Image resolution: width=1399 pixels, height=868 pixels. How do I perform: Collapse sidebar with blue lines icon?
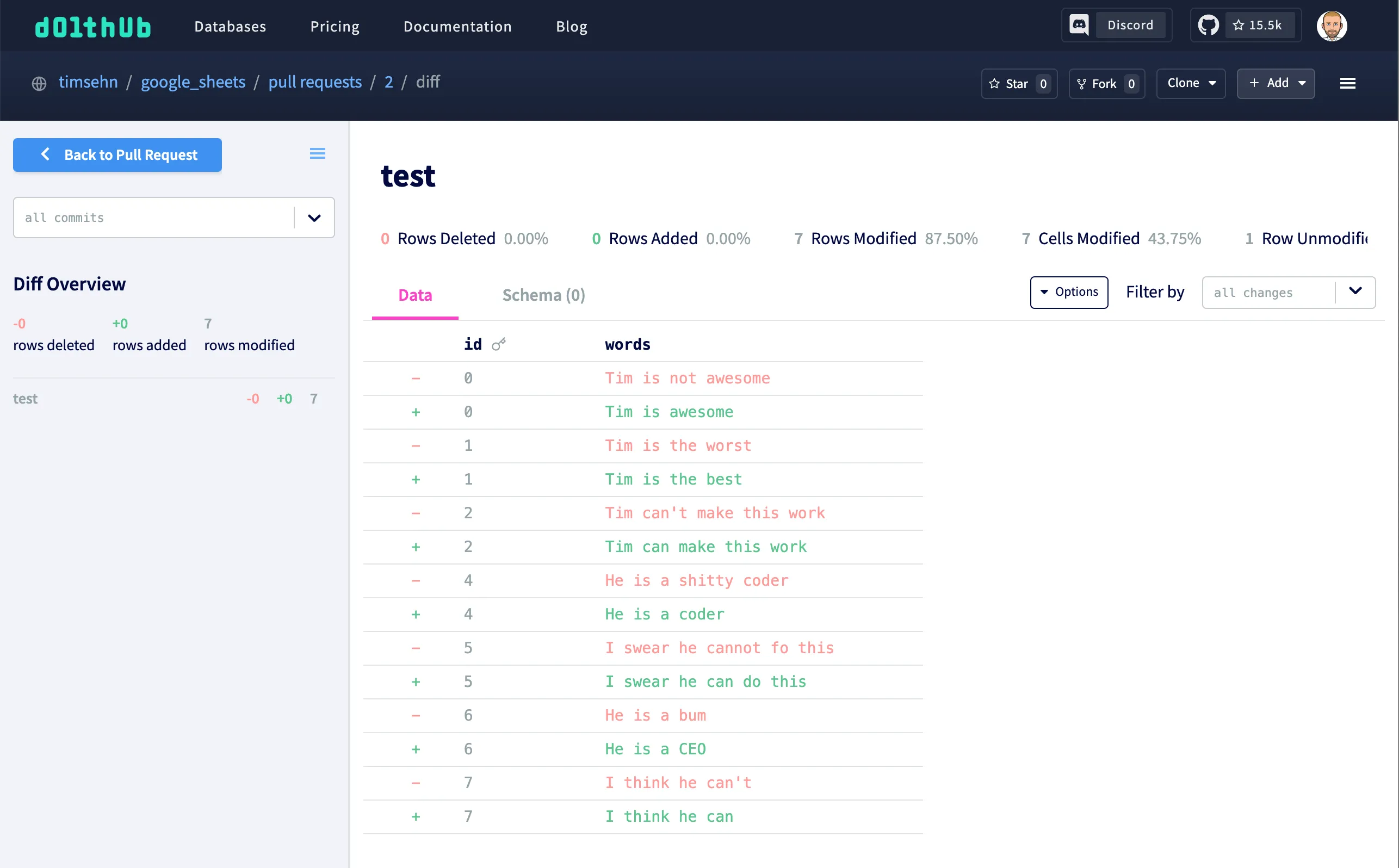pyautogui.click(x=318, y=153)
